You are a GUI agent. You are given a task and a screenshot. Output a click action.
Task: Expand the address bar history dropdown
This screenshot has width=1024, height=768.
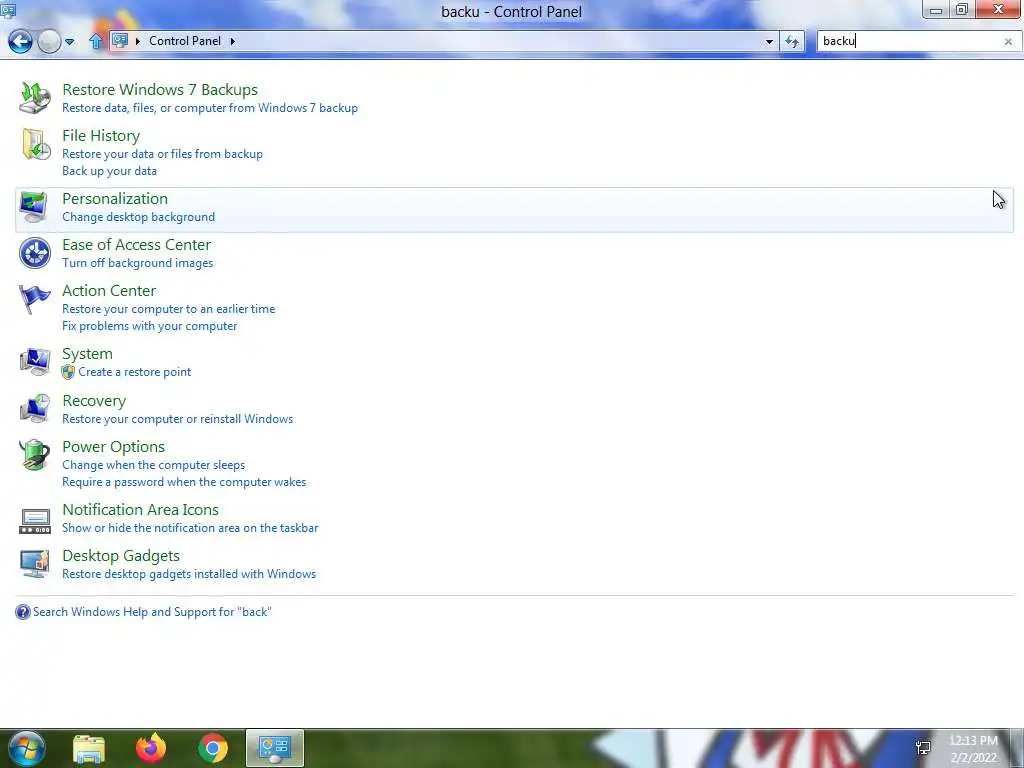(769, 41)
